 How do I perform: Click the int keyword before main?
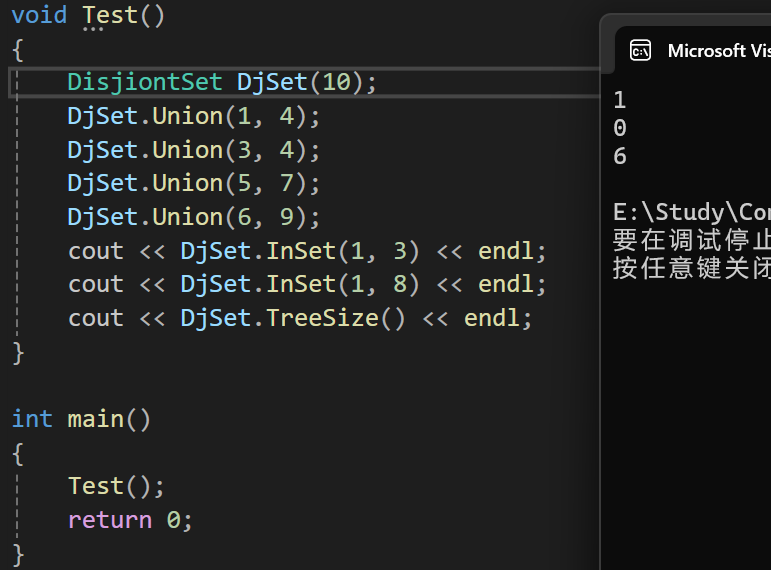tap(32, 418)
